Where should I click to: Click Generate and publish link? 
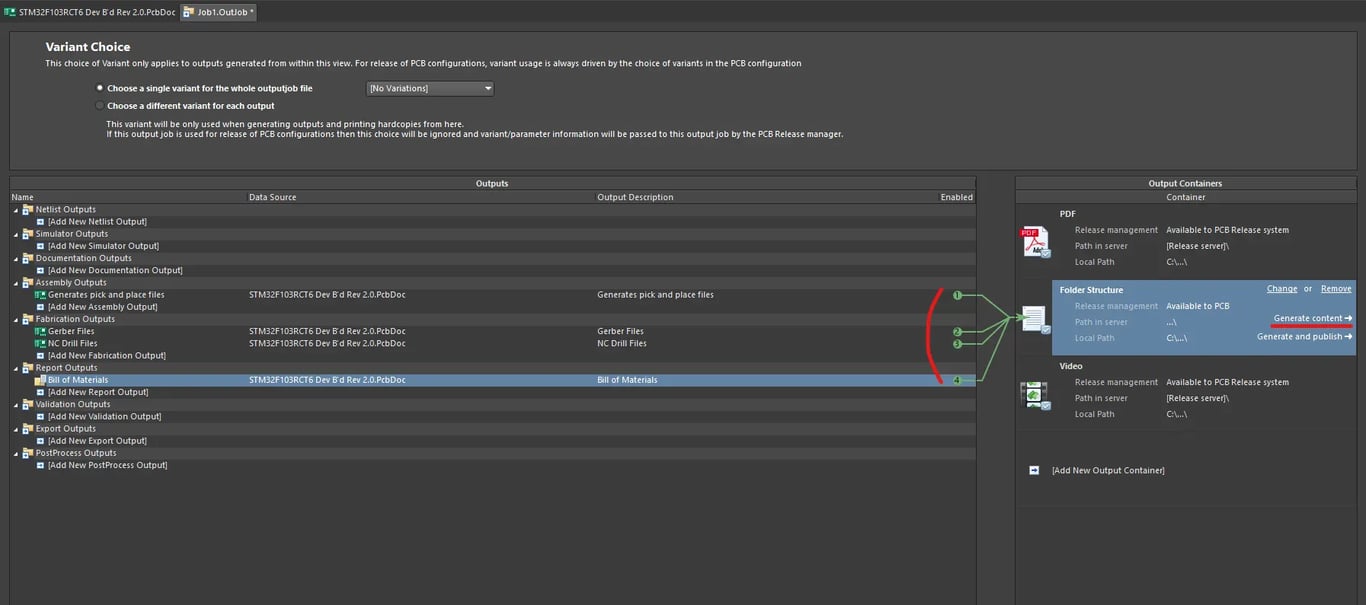[x=1304, y=337]
